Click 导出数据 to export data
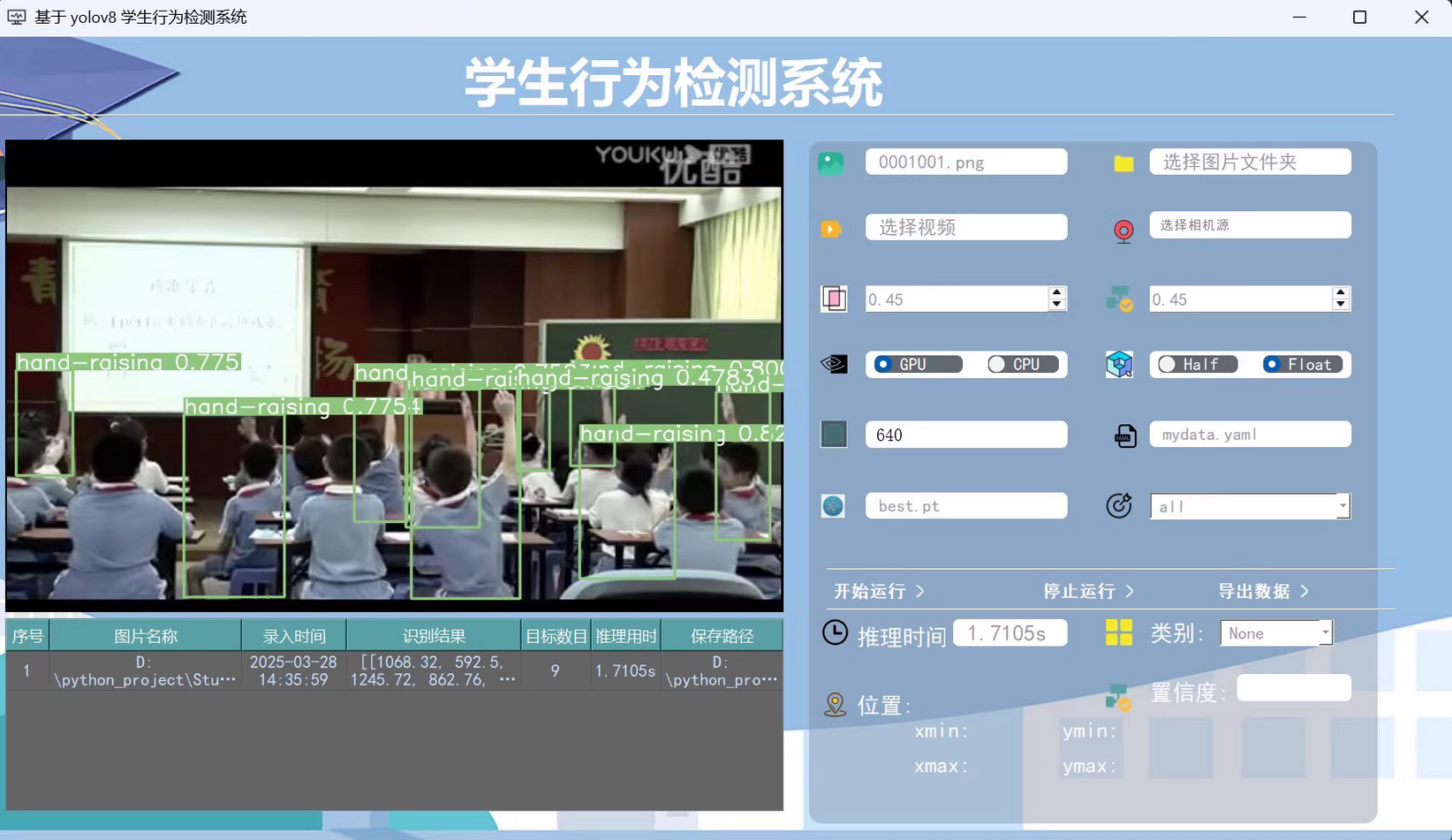The height and width of the screenshot is (840, 1452). [x=1262, y=591]
